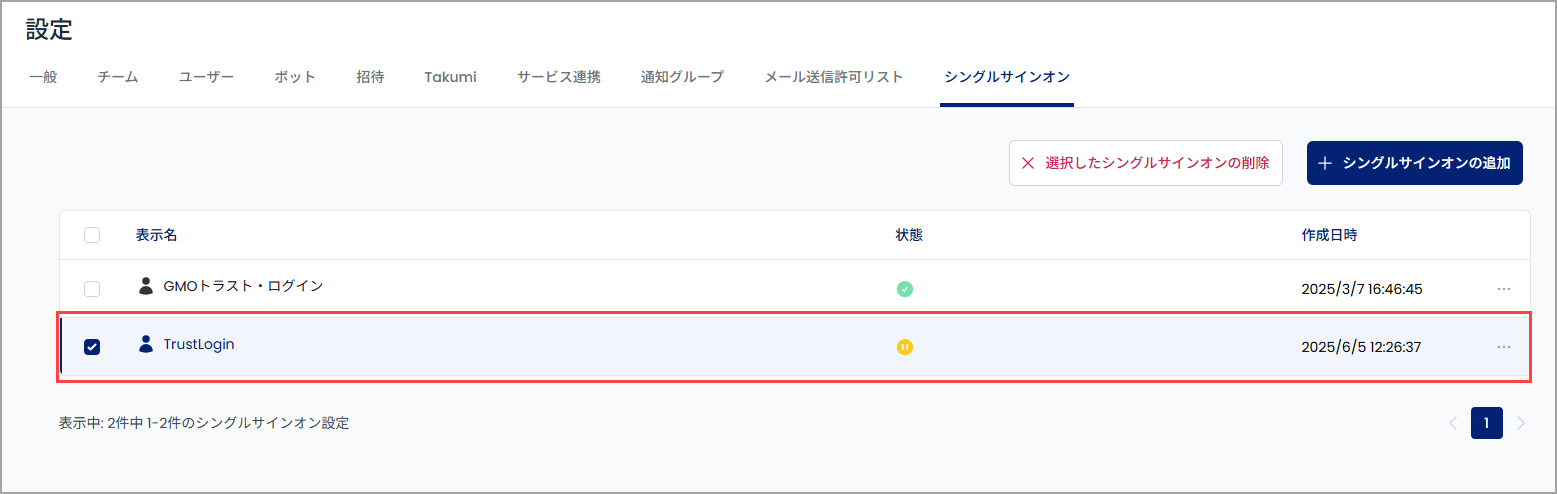Check the GMOトラスト・ログイン row checkbox

coord(92,289)
